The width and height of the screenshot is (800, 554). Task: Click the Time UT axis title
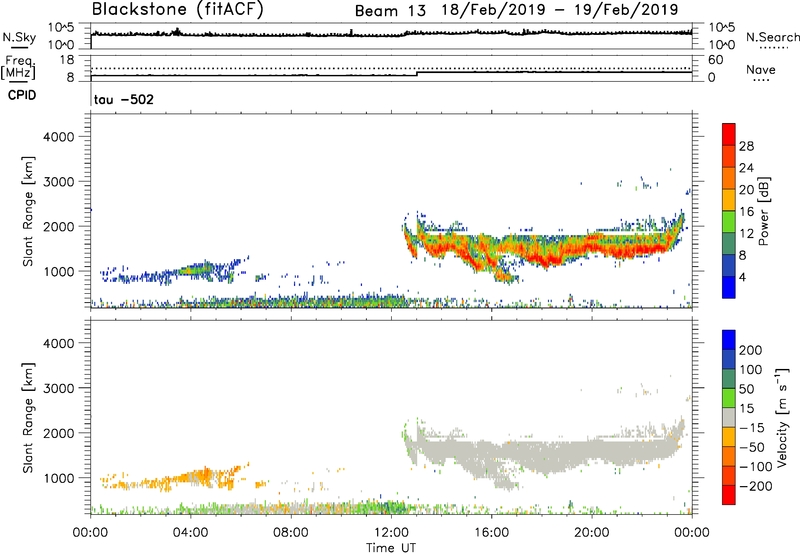coord(391,548)
